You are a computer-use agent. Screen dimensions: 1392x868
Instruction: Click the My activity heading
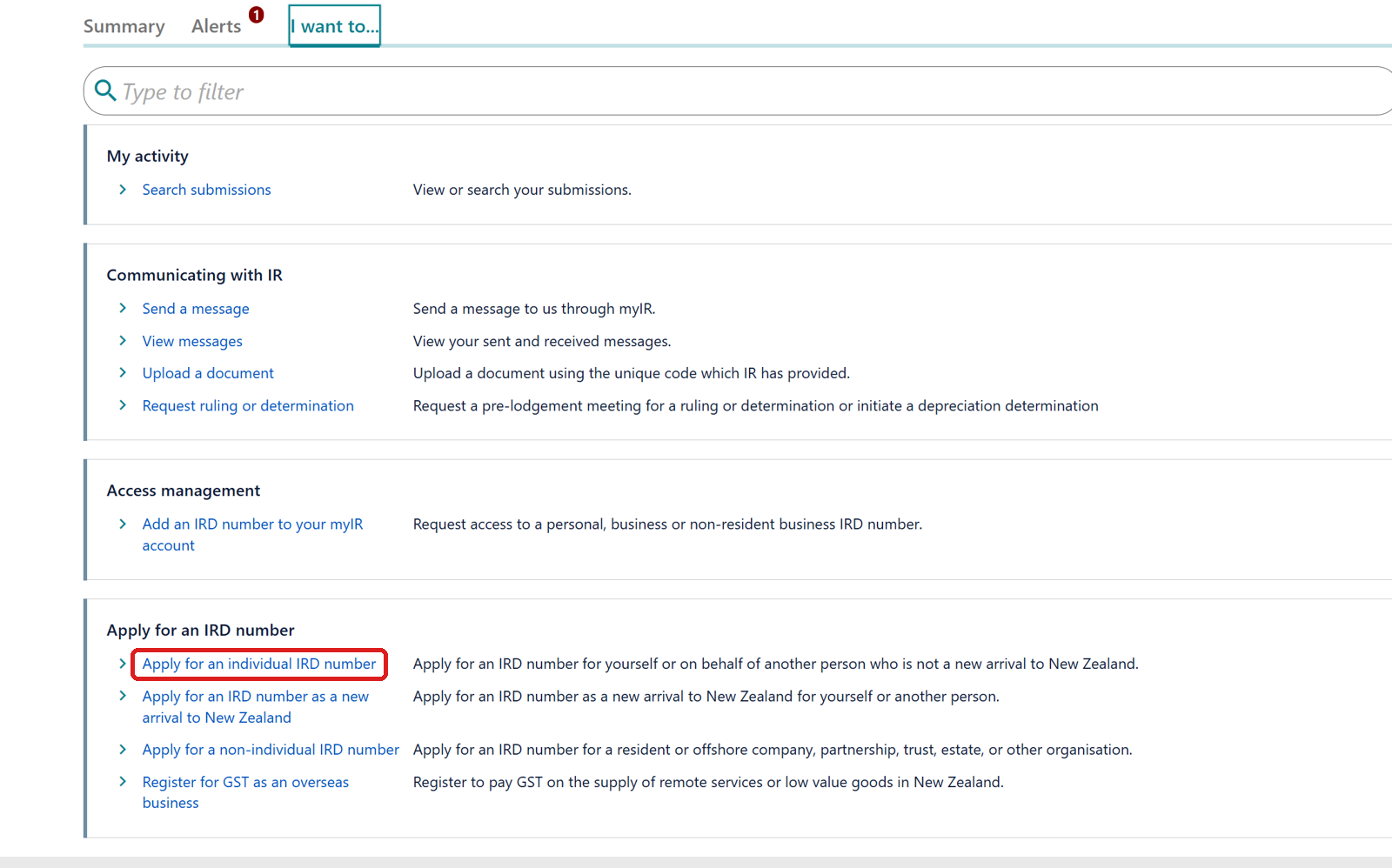(x=148, y=157)
